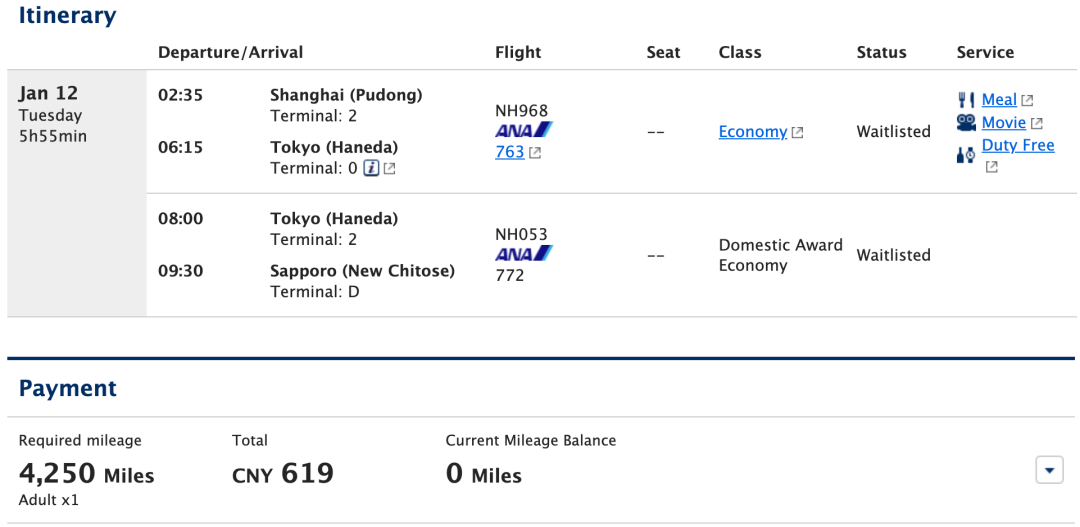Click external link icon beside terminal info

click(389, 168)
